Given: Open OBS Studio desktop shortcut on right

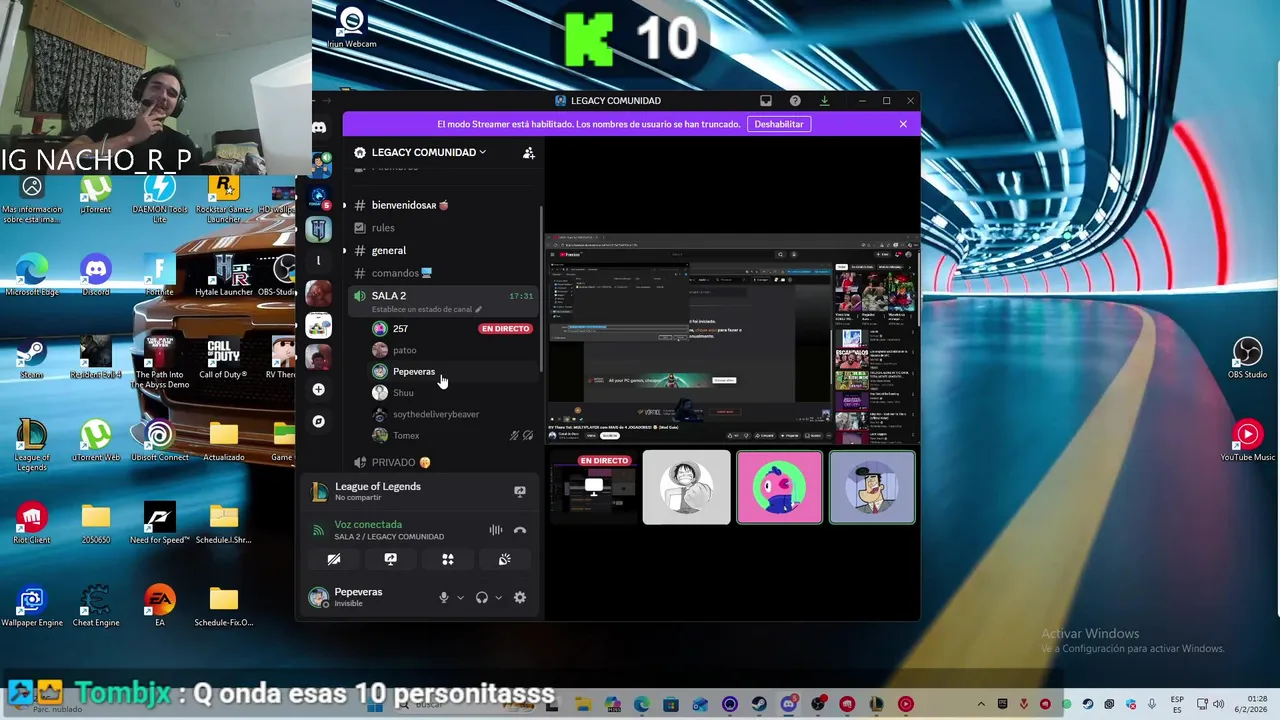Looking at the screenshot, I should point(1247,358).
